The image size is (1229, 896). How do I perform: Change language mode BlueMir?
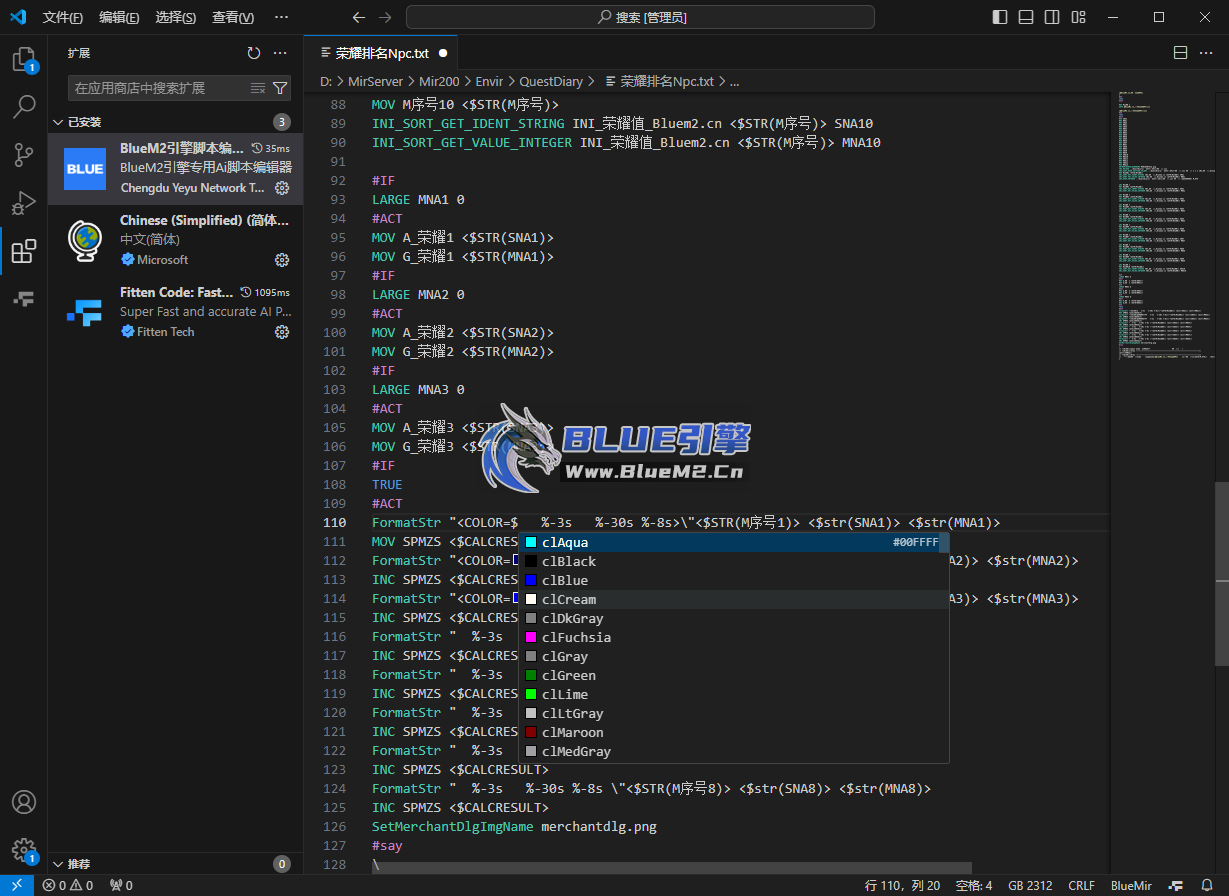tap(1131, 885)
